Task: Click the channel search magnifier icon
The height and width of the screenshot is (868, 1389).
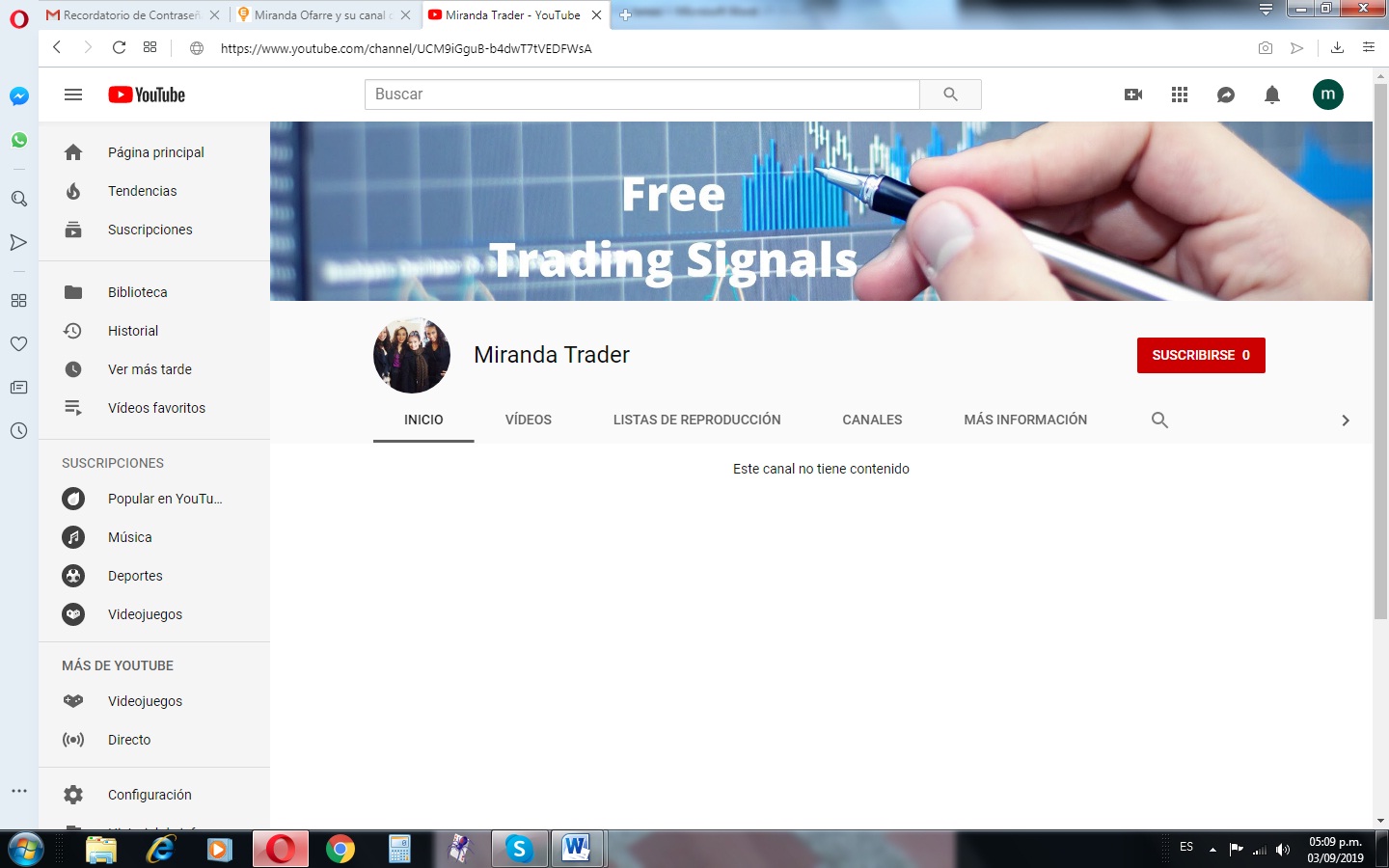Action: click(1159, 420)
